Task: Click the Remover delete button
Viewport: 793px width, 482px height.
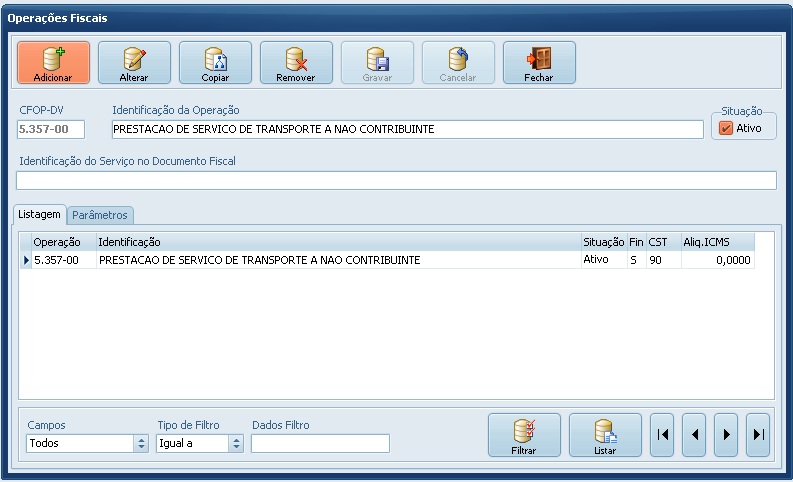Action: (296, 63)
